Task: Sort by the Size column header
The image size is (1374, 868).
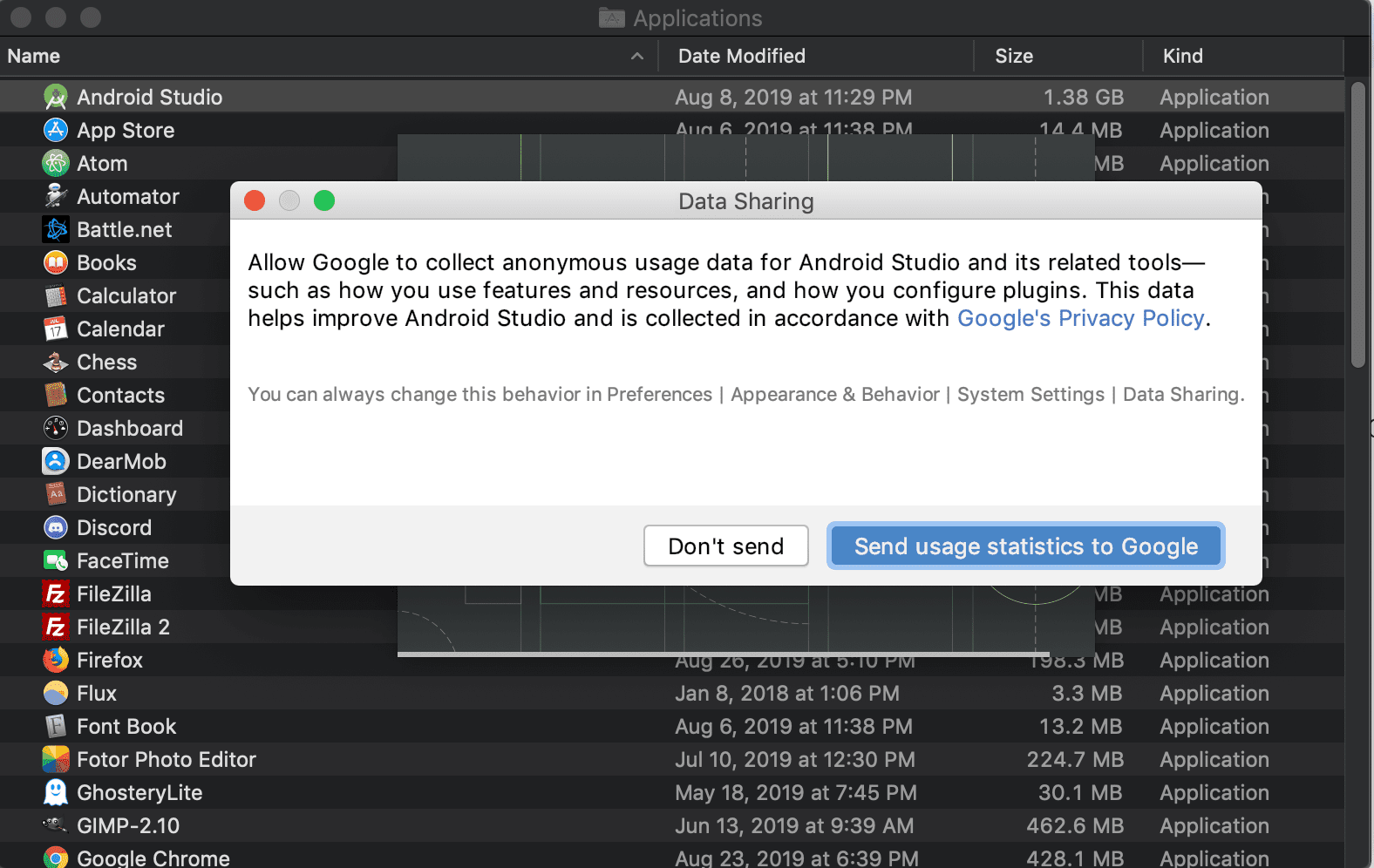Action: pos(1014,56)
